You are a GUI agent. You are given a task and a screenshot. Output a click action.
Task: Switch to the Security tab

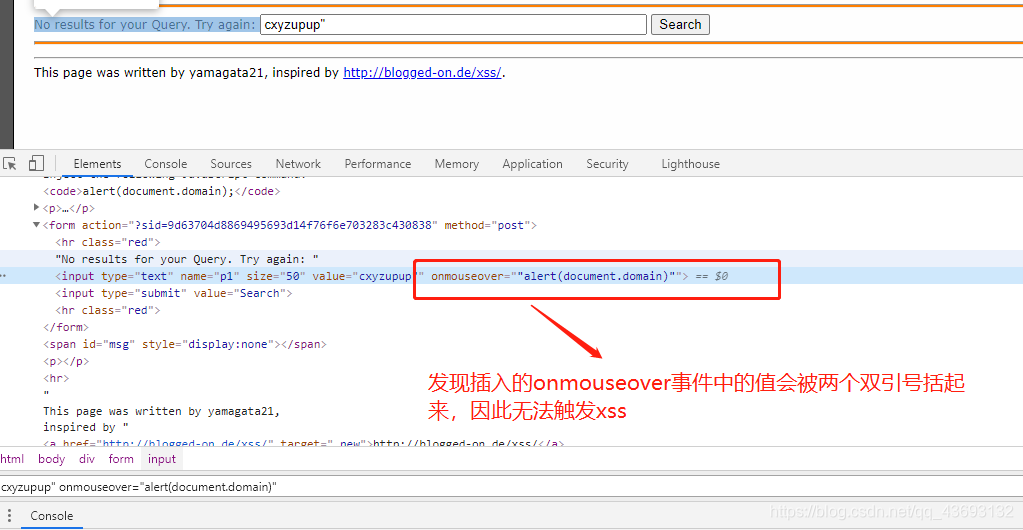click(x=607, y=164)
